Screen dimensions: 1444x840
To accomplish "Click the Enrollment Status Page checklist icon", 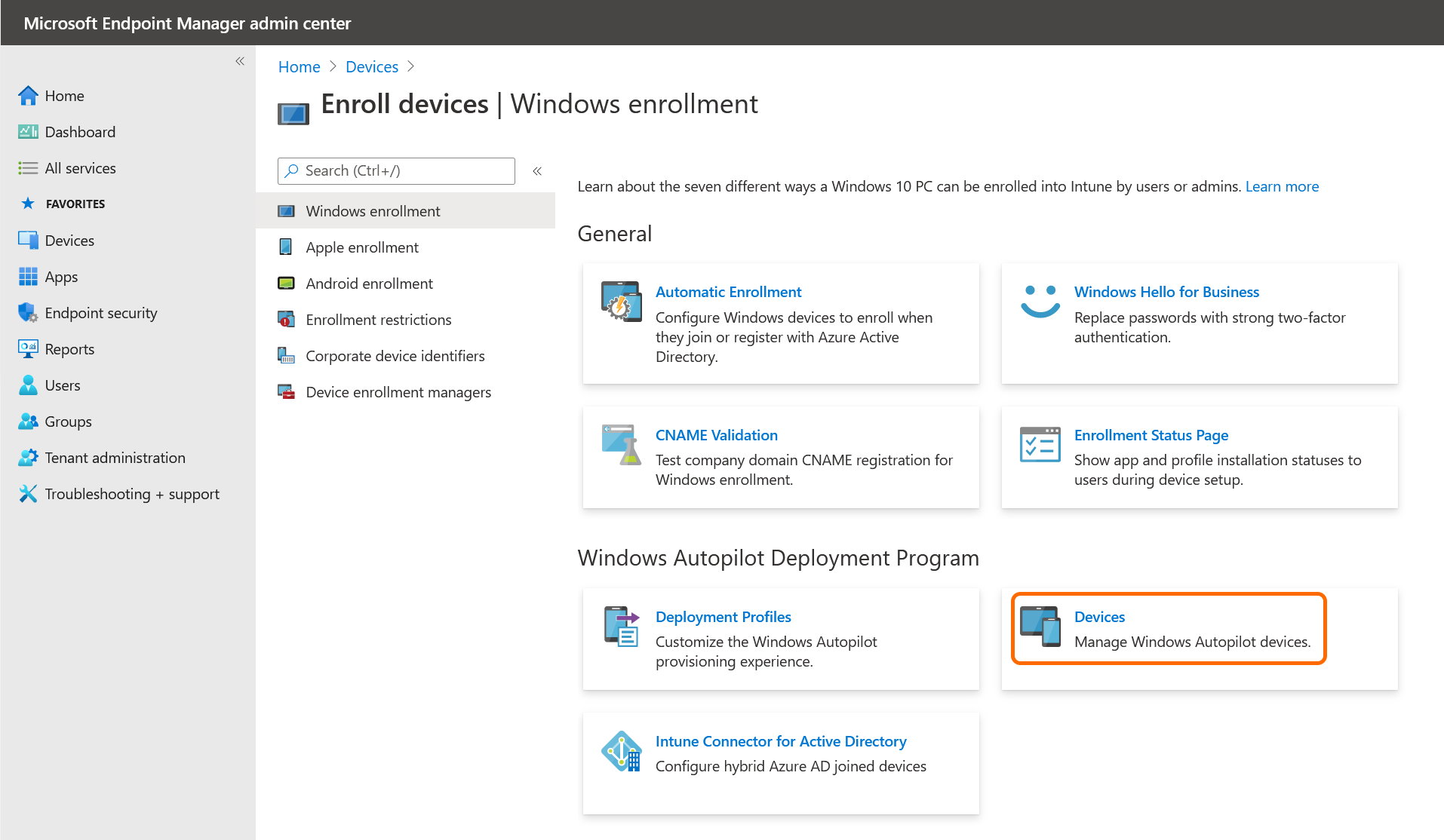I will [1040, 445].
